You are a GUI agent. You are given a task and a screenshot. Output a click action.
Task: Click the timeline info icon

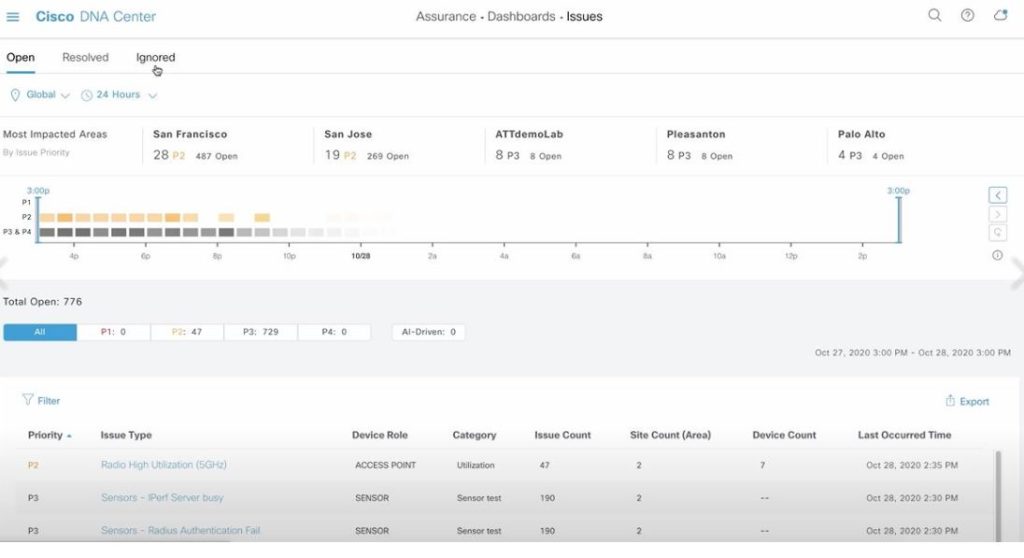tap(997, 255)
